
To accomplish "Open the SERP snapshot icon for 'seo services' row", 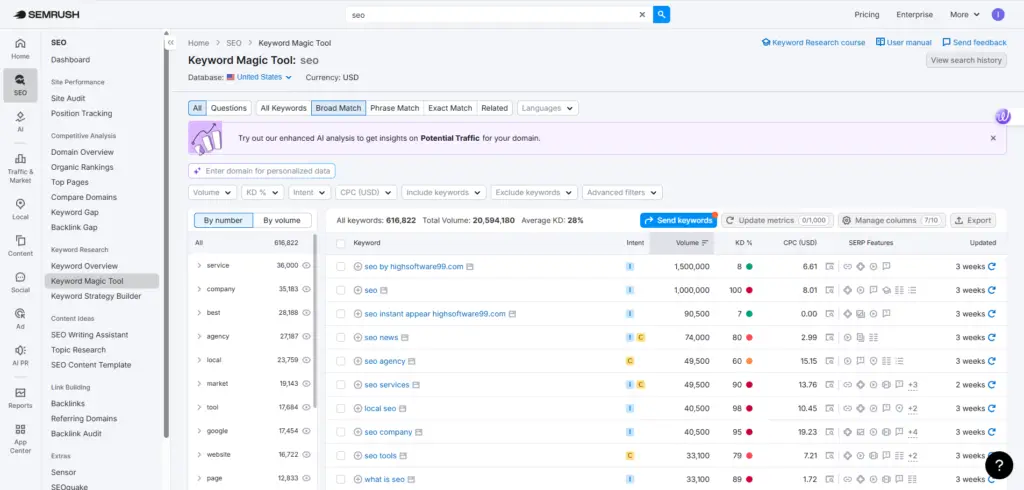I will (829, 385).
